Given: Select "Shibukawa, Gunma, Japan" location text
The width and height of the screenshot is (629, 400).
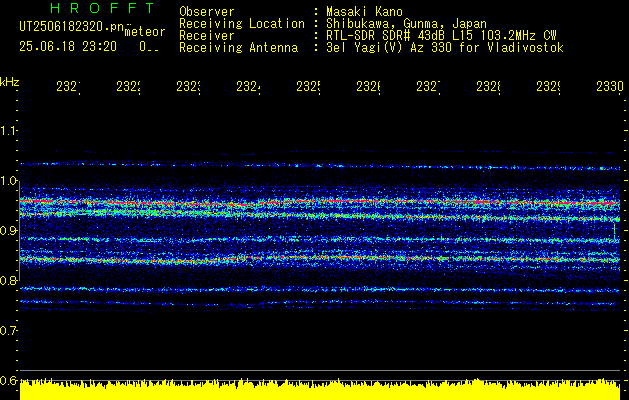Looking at the screenshot, I should point(406,24).
